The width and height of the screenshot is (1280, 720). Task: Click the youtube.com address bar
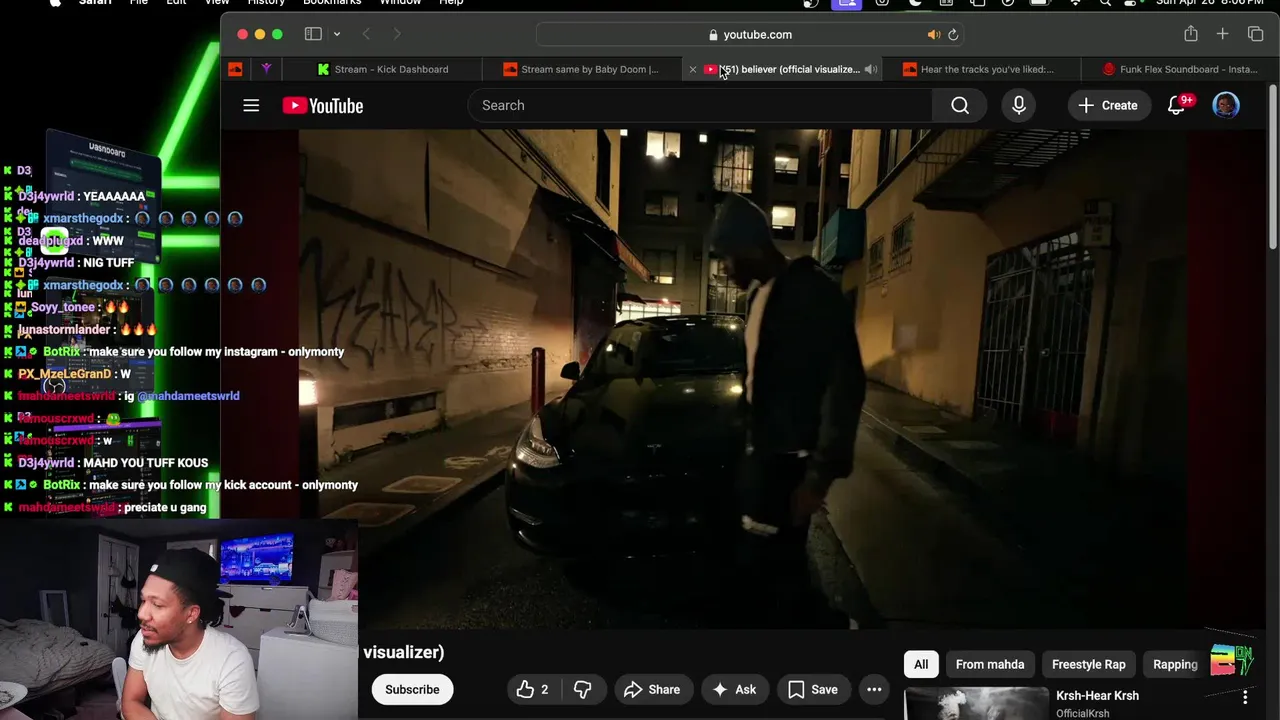click(750, 34)
